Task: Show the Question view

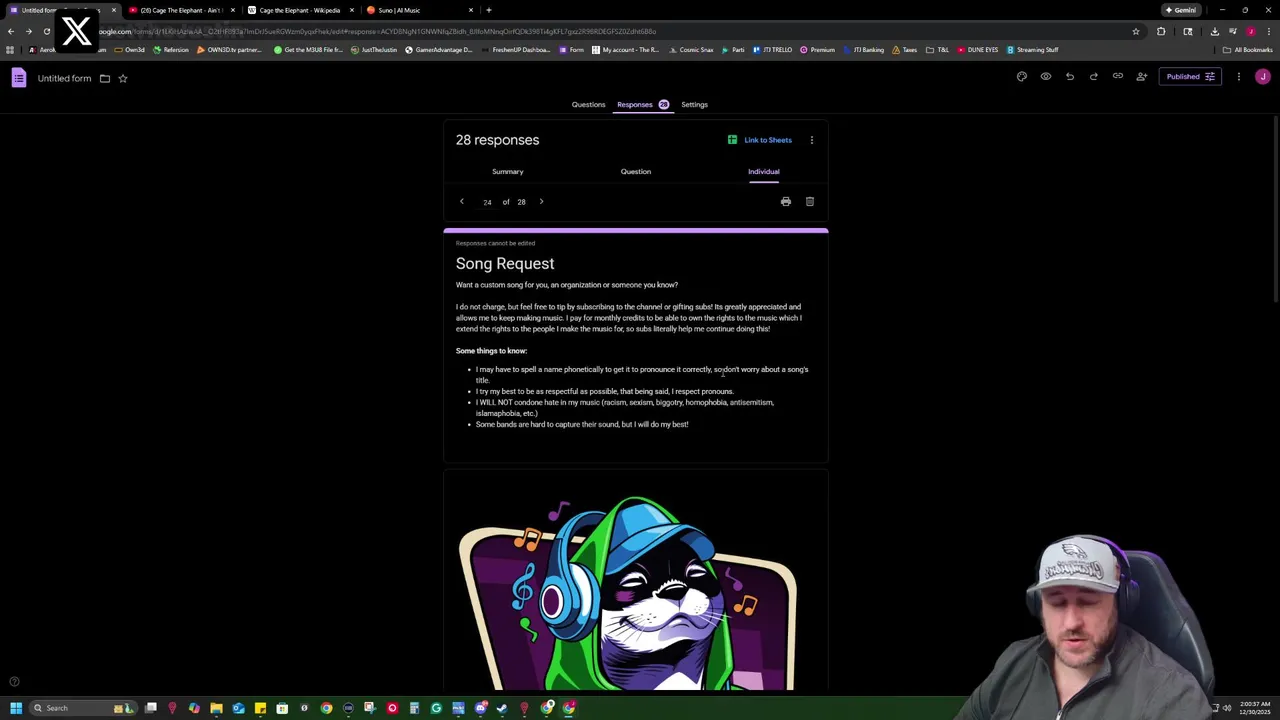Action: click(636, 171)
